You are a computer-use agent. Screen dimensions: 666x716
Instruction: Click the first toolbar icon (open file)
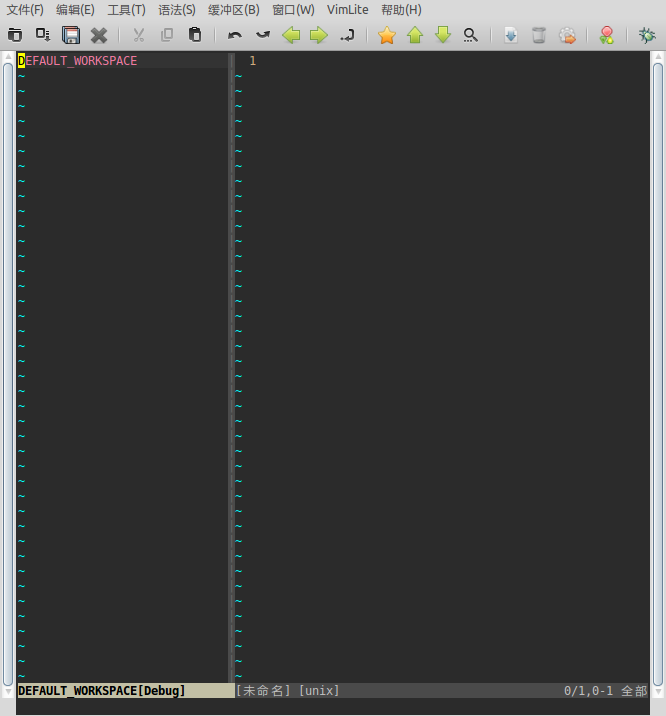pyautogui.click(x=15, y=35)
